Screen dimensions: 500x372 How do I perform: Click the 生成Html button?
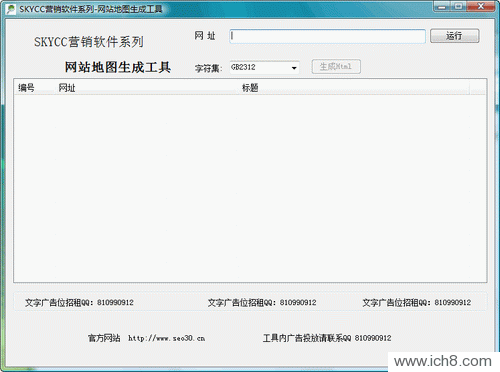click(x=336, y=66)
